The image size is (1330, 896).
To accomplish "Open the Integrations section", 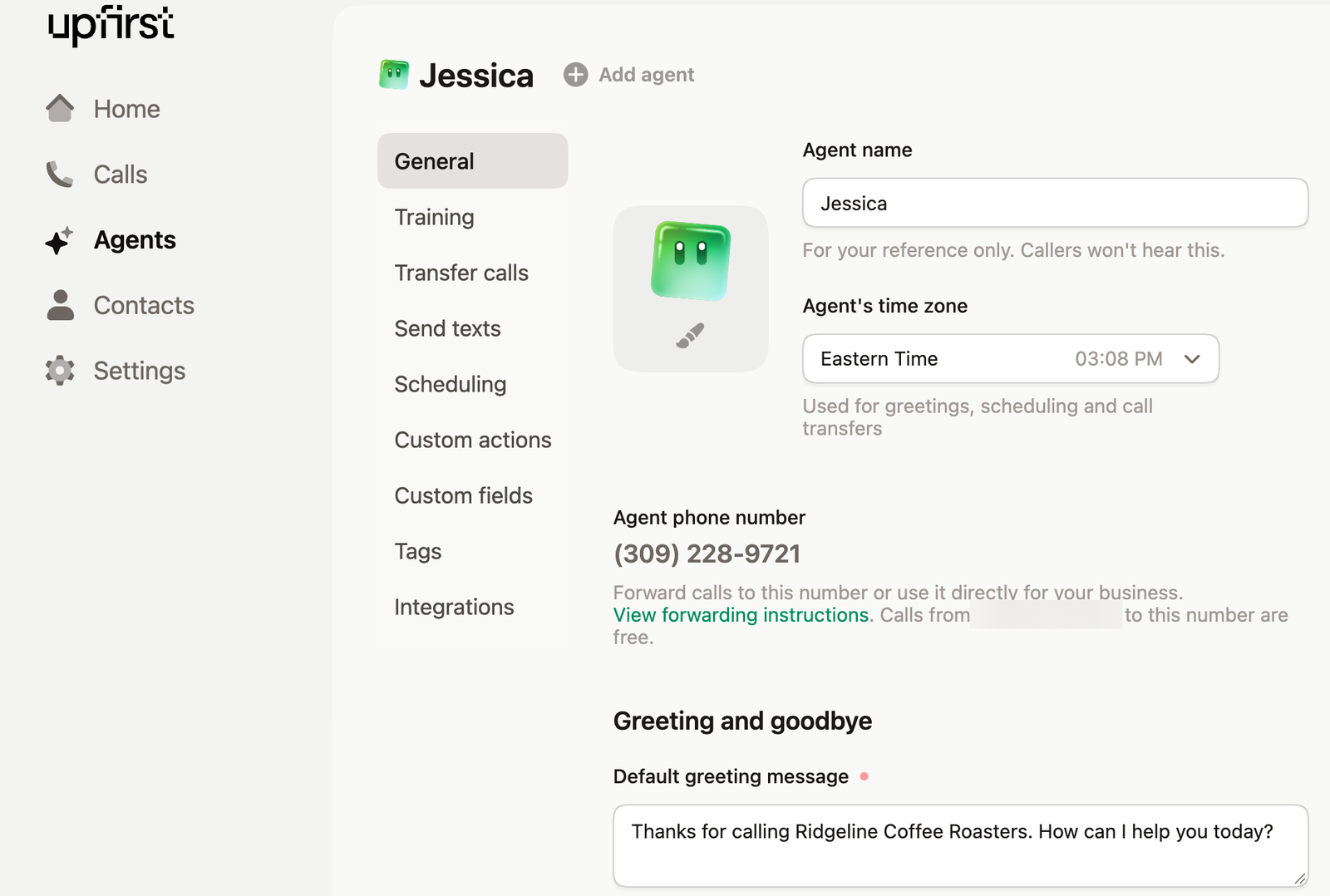I will click(454, 607).
